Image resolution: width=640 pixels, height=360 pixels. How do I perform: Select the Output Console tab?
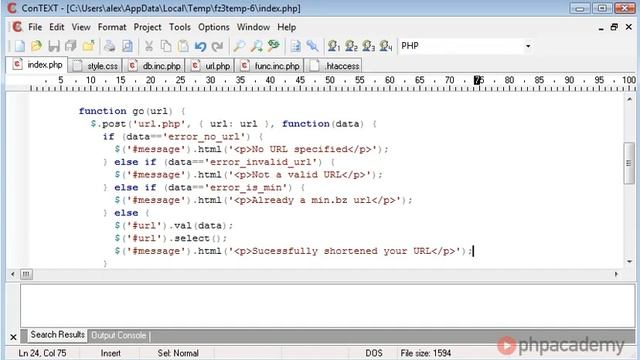pos(118,335)
